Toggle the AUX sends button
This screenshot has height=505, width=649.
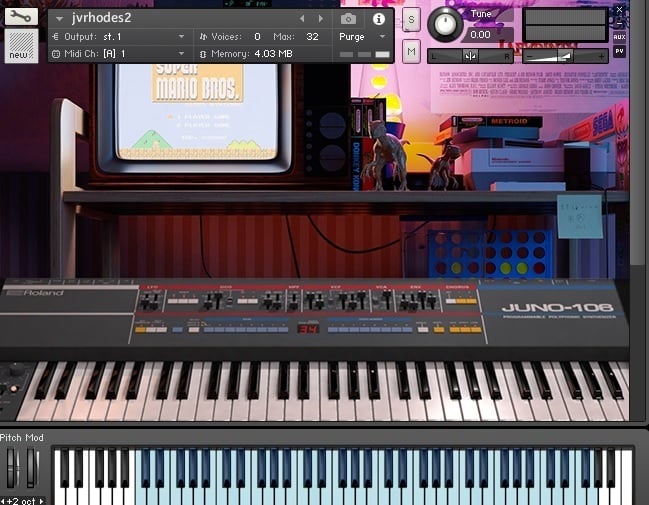point(619,37)
